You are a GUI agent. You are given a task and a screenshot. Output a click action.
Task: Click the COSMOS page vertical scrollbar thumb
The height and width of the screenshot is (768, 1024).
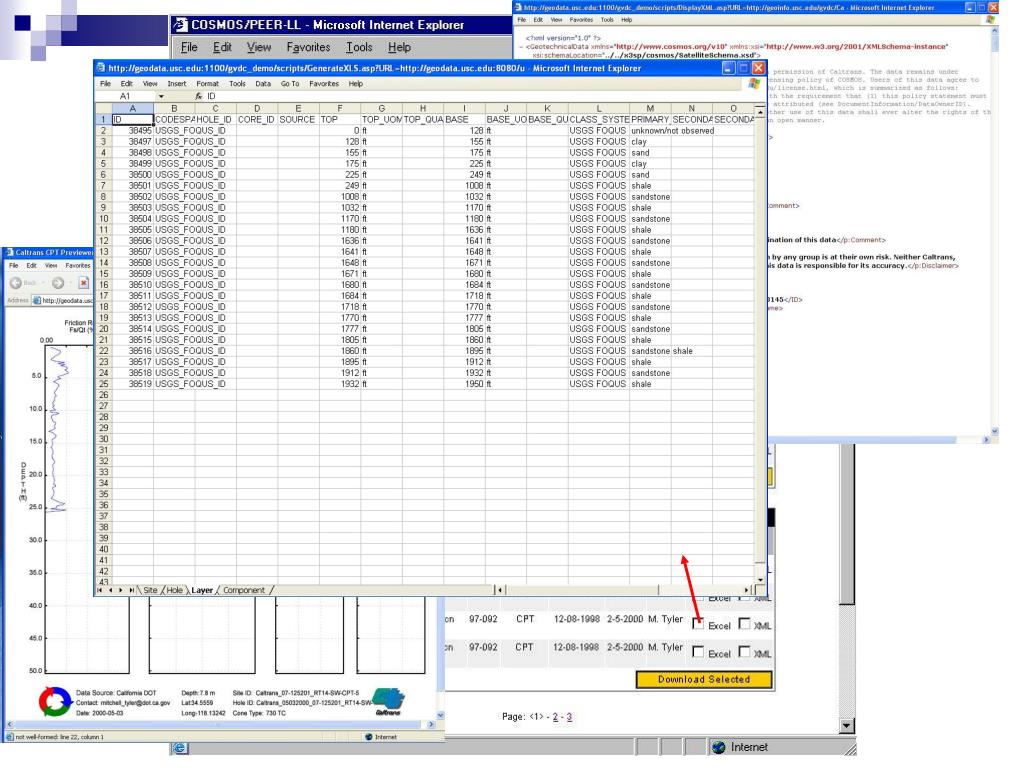click(x=847, y=523)
